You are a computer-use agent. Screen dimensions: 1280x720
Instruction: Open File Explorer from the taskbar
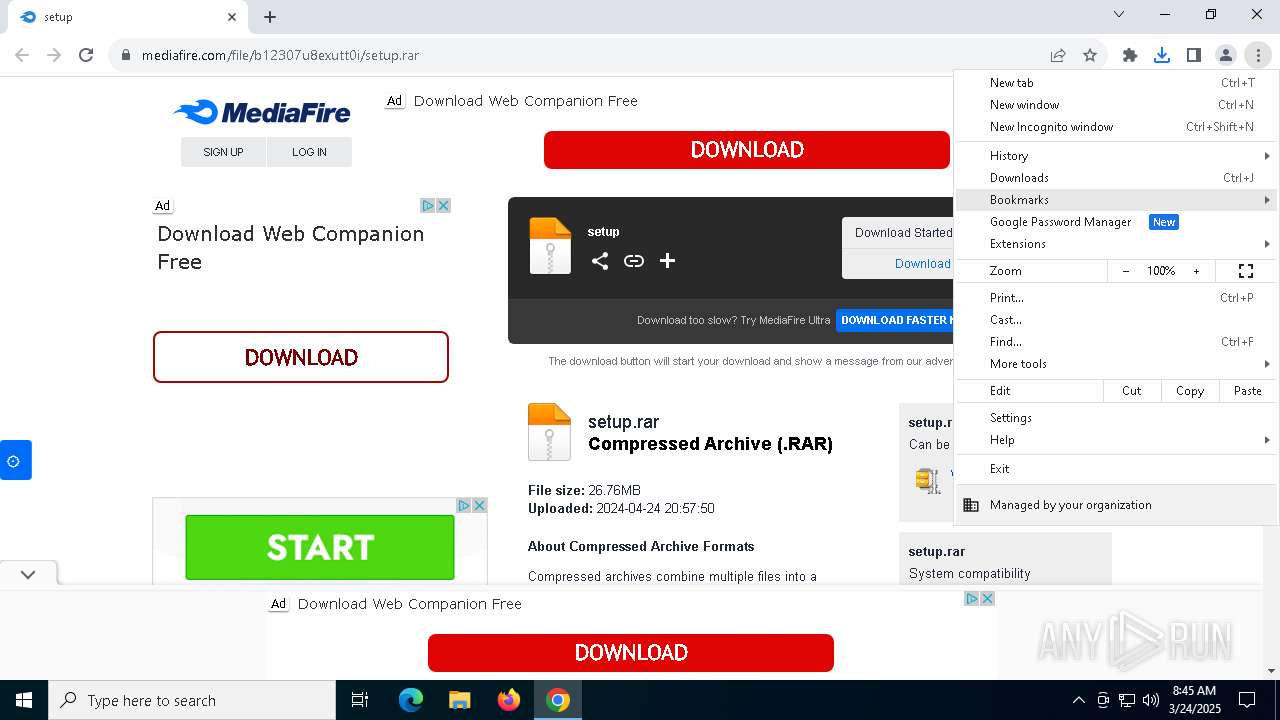pyautogui.click(x=459, y=700)
